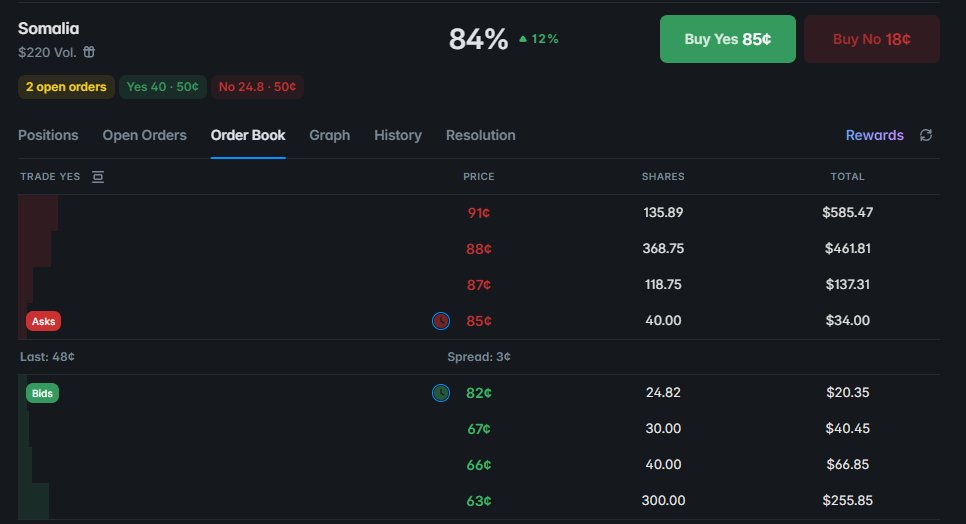The height and width of the screenshot is (524, 966).
Task: Click the 118.75 shares value
Action: (663, 284)
